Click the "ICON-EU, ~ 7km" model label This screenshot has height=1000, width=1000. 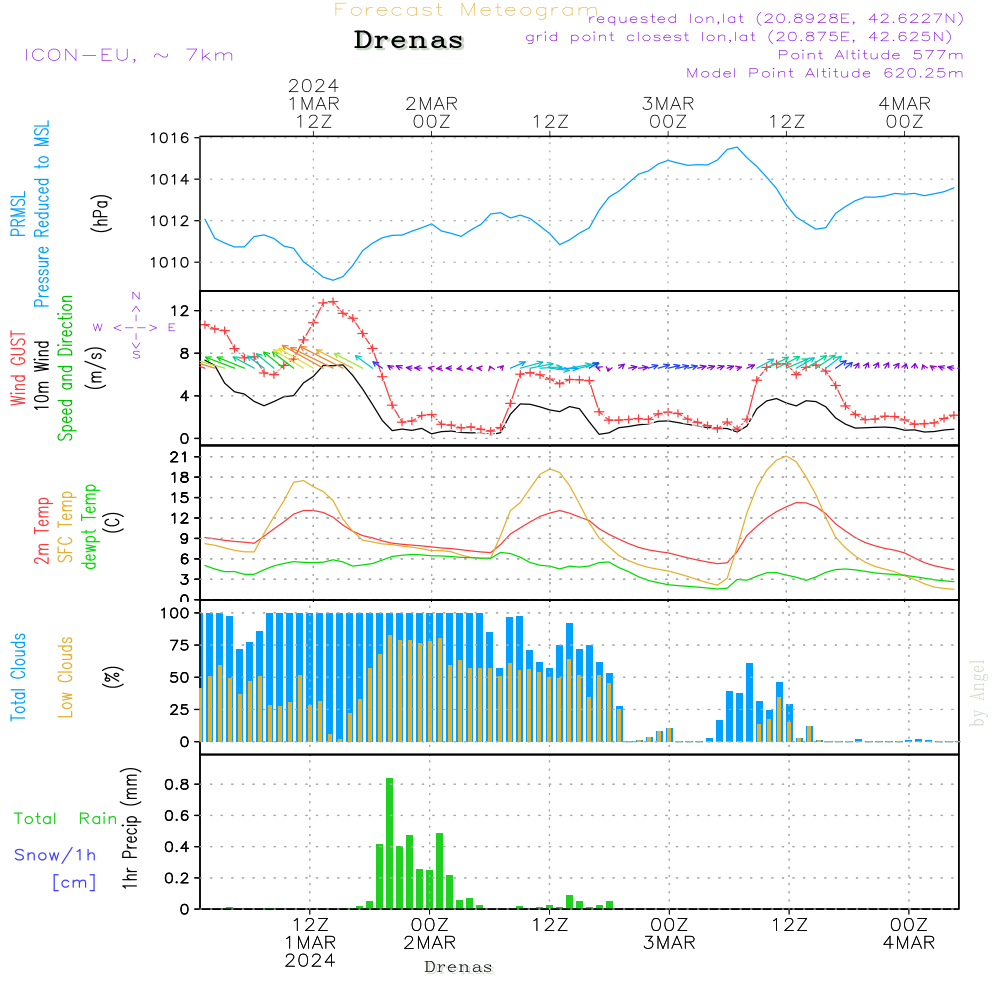tap(129, 55)
